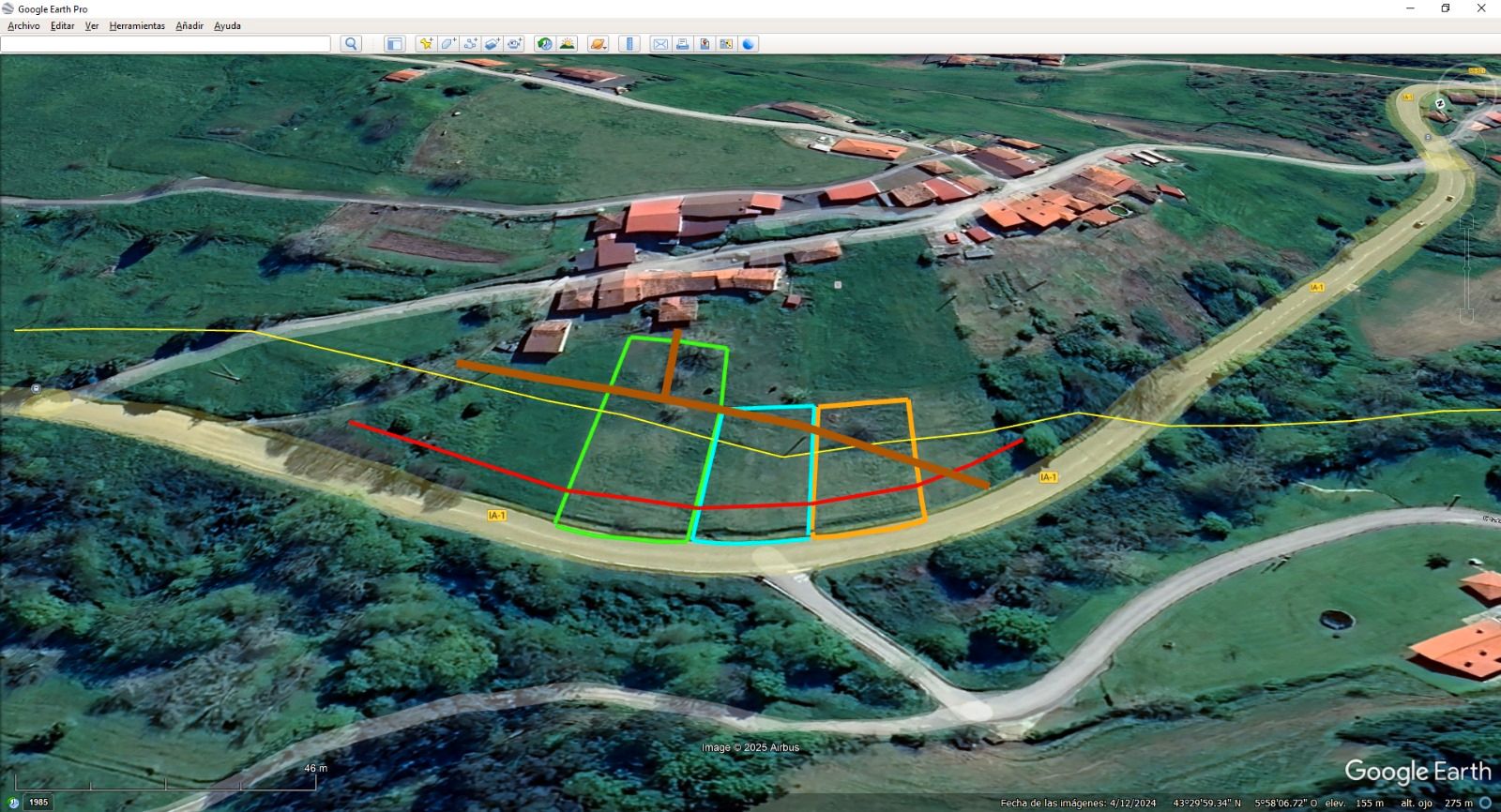1501x812 pixels.
Task: Focus the search input field
Action: point(166,44)
